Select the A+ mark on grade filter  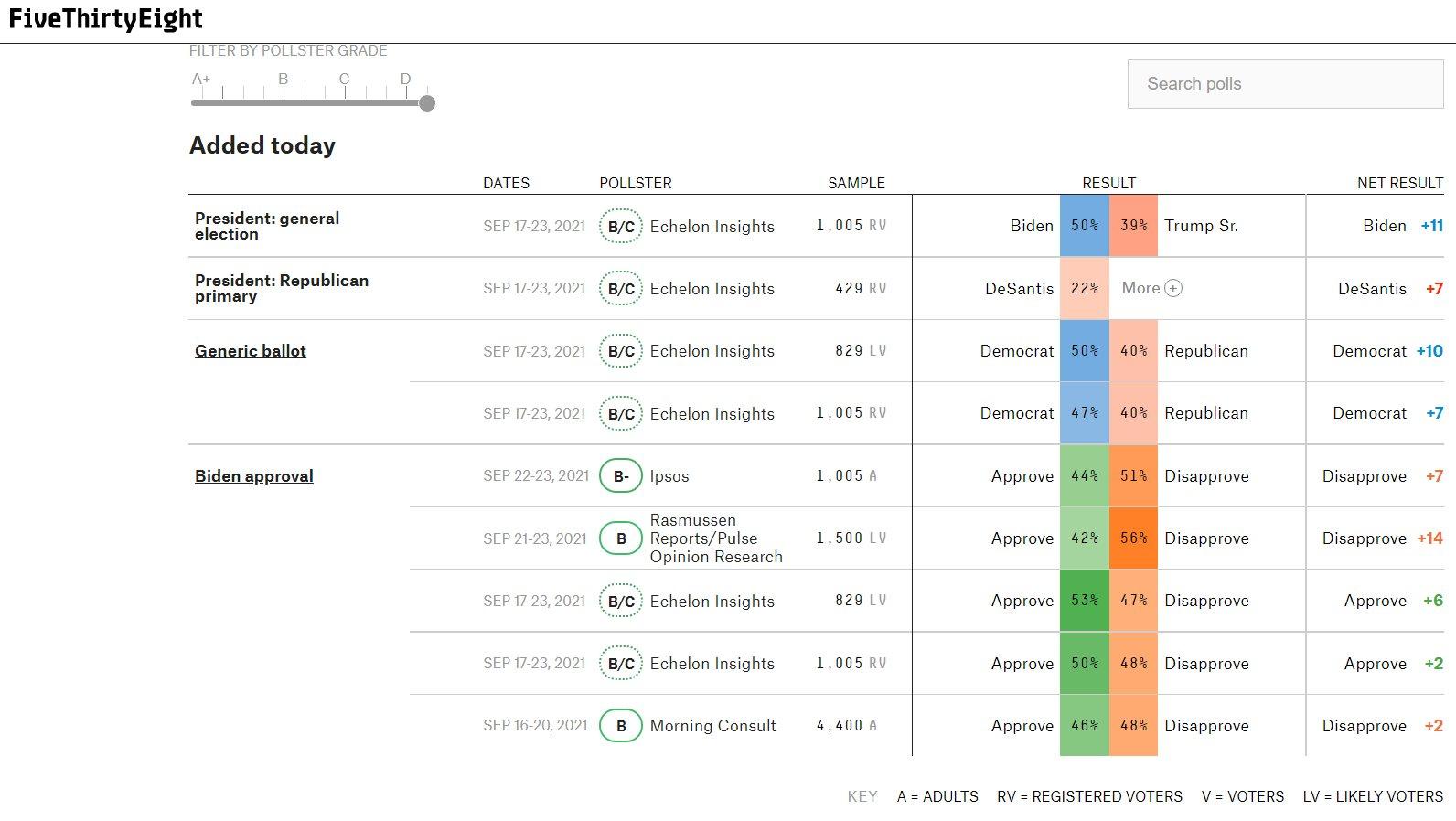coord(201,80)
